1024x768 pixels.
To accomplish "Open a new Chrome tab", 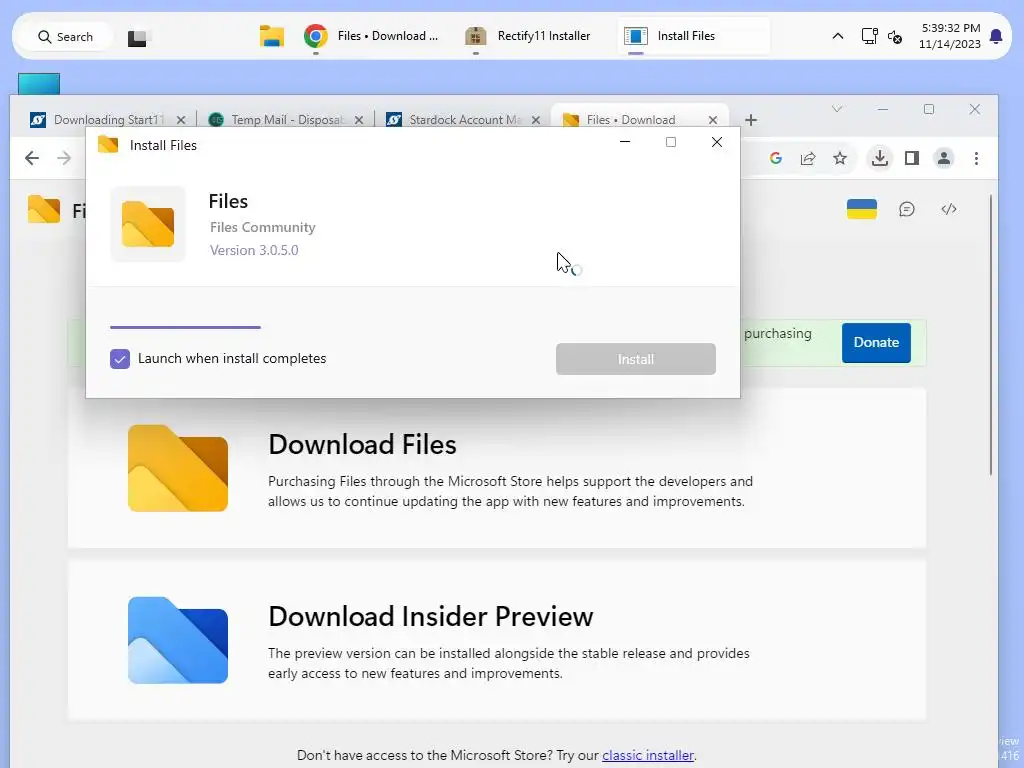I will (751, 120).
